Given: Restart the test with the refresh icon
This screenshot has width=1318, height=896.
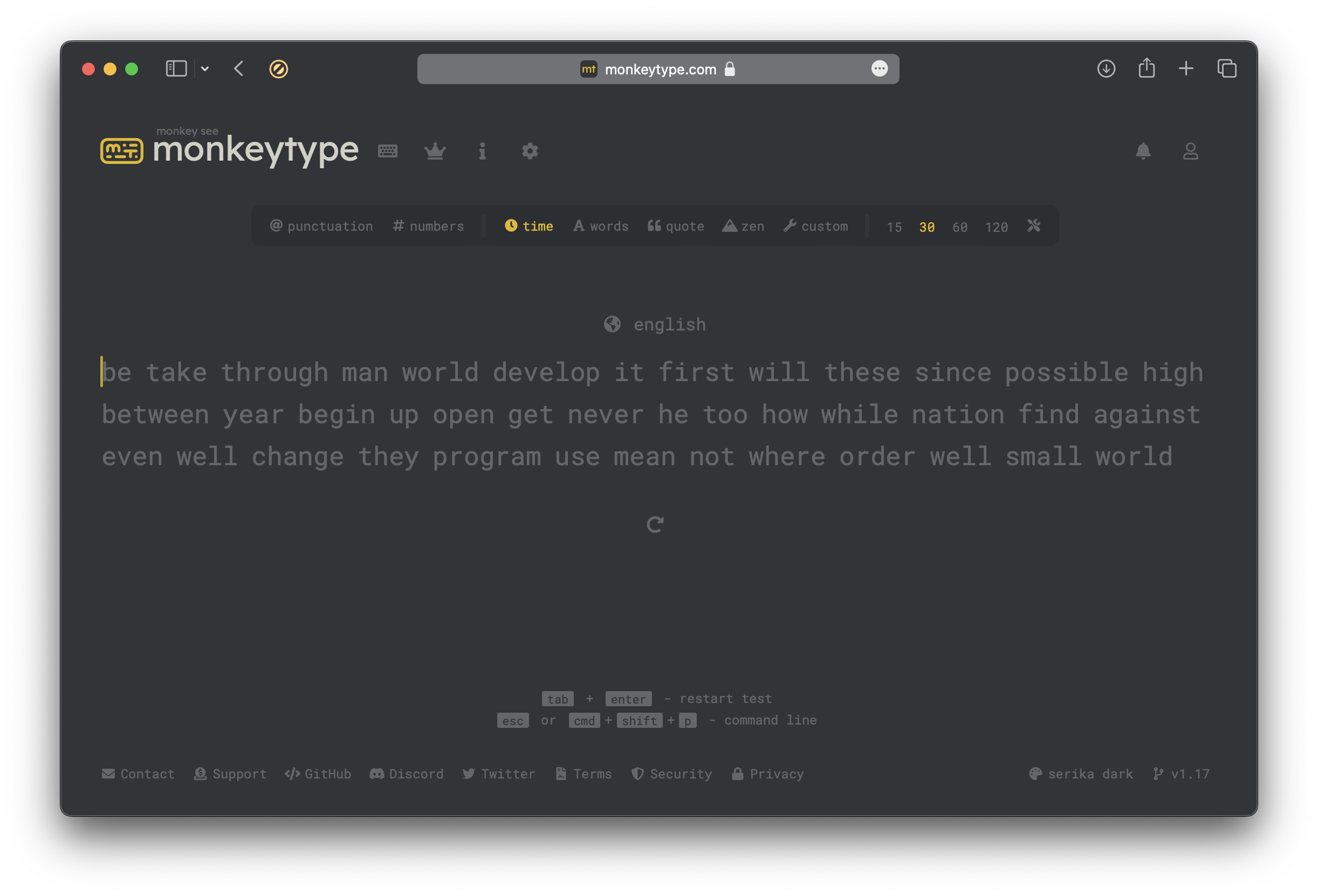Looking at the screenshot, I should click(x=656, y=523).
